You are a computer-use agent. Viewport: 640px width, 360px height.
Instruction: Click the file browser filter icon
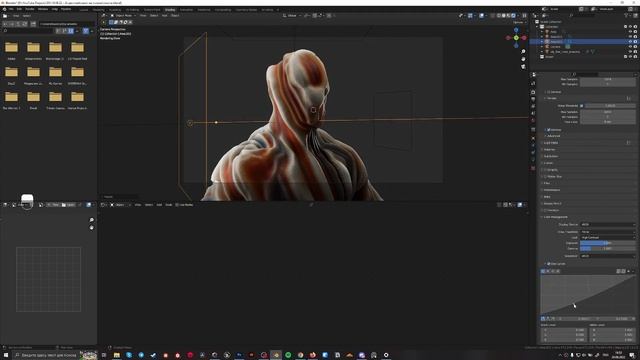86,31
